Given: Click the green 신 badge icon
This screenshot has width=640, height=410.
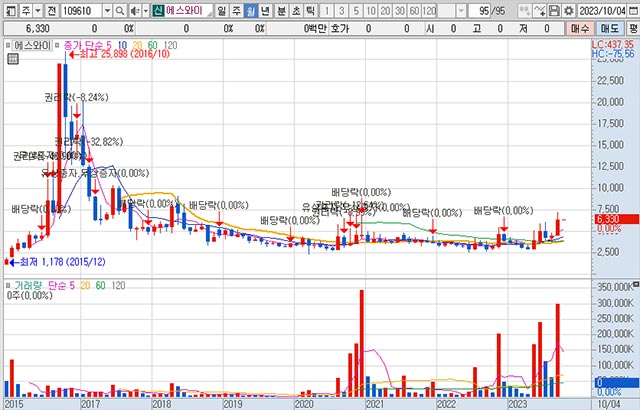Looking at the screenshot, I should pos(158,11).
